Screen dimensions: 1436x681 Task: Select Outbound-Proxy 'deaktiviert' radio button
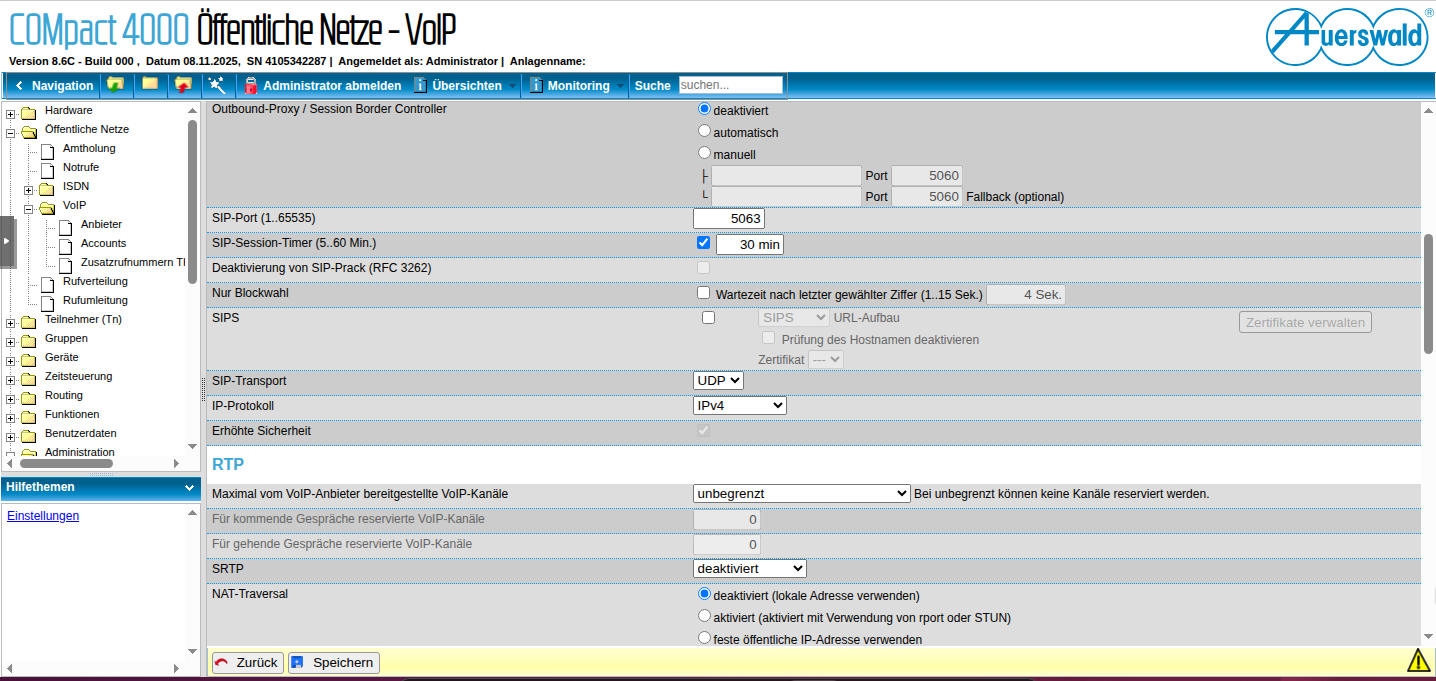click(704, 109)
